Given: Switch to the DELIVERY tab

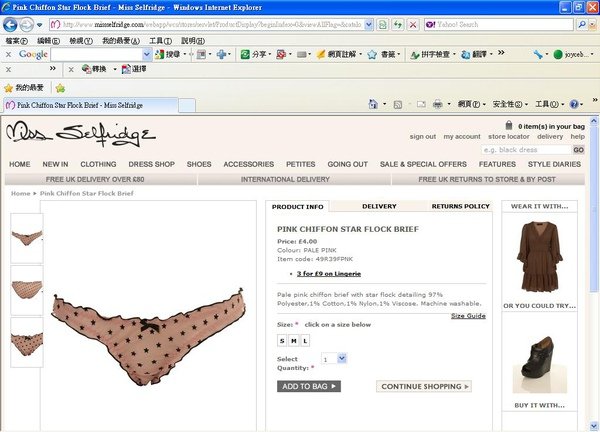Looking at the screenshot, I should pos(379,206).
